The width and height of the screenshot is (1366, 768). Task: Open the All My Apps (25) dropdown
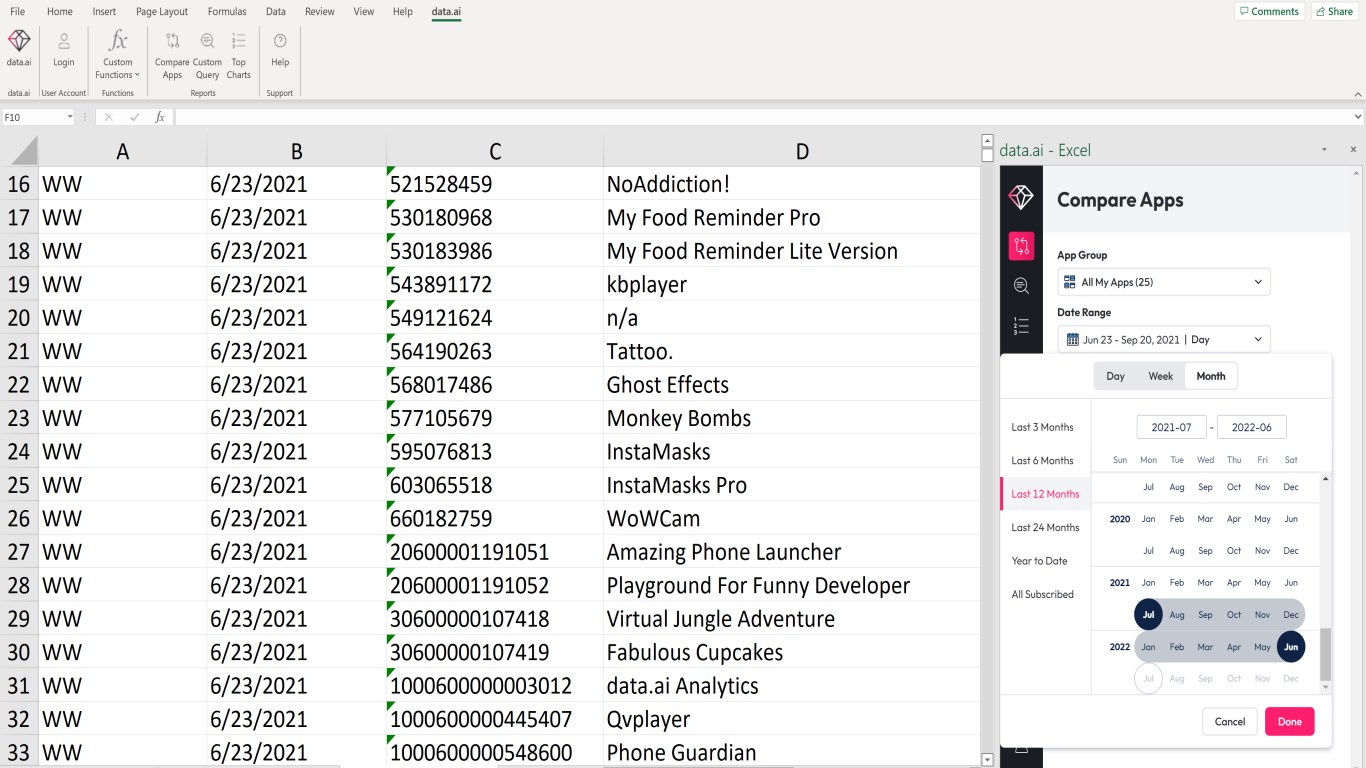(x=1163, y=282)
